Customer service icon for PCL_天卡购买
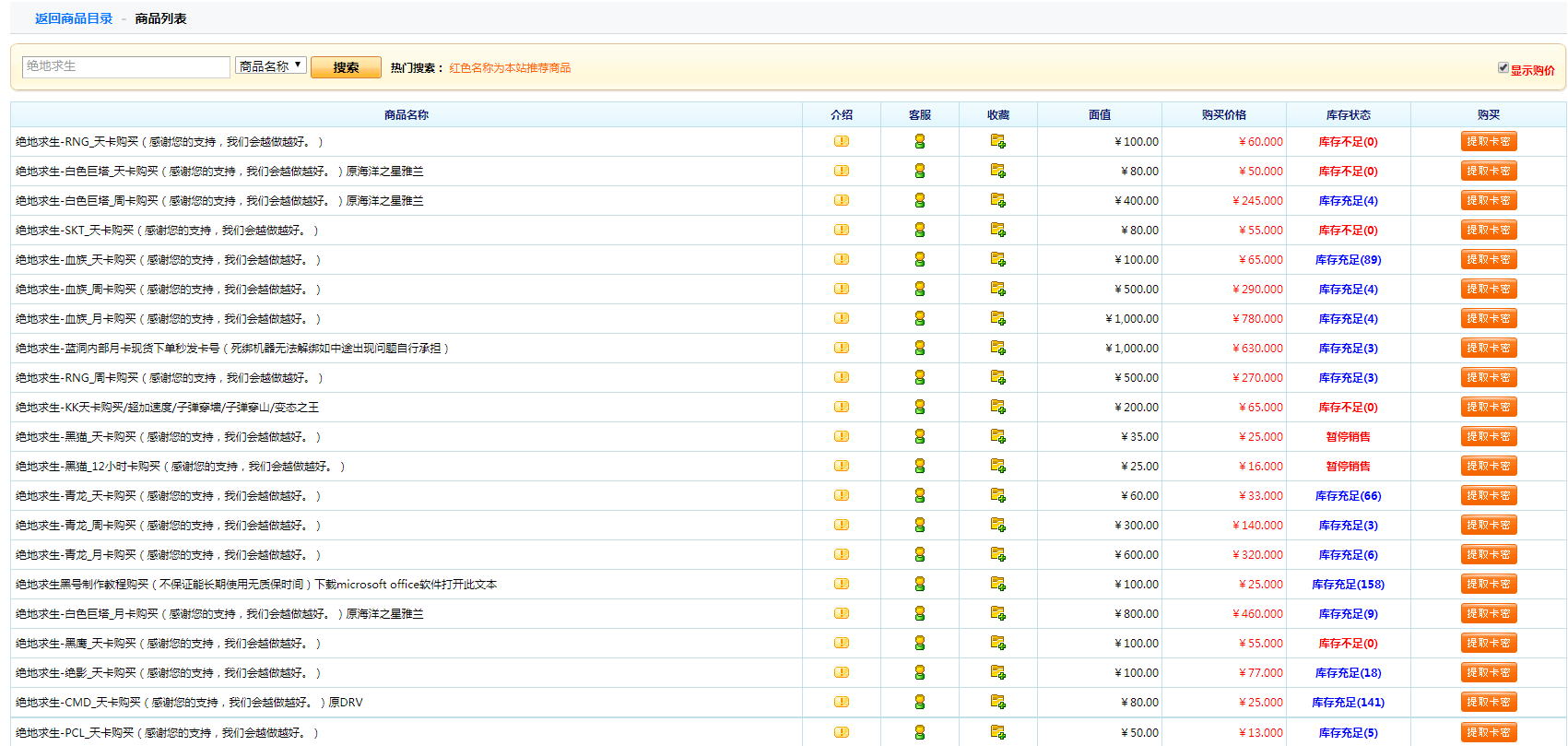The height and width of the screenshot is (746, 1568). (x=919, y=732)
